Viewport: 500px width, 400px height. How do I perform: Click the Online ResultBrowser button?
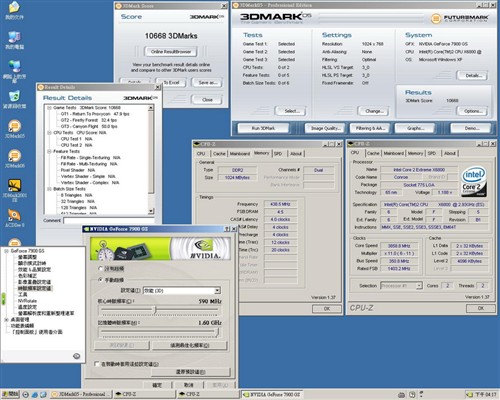pos(171,52)
